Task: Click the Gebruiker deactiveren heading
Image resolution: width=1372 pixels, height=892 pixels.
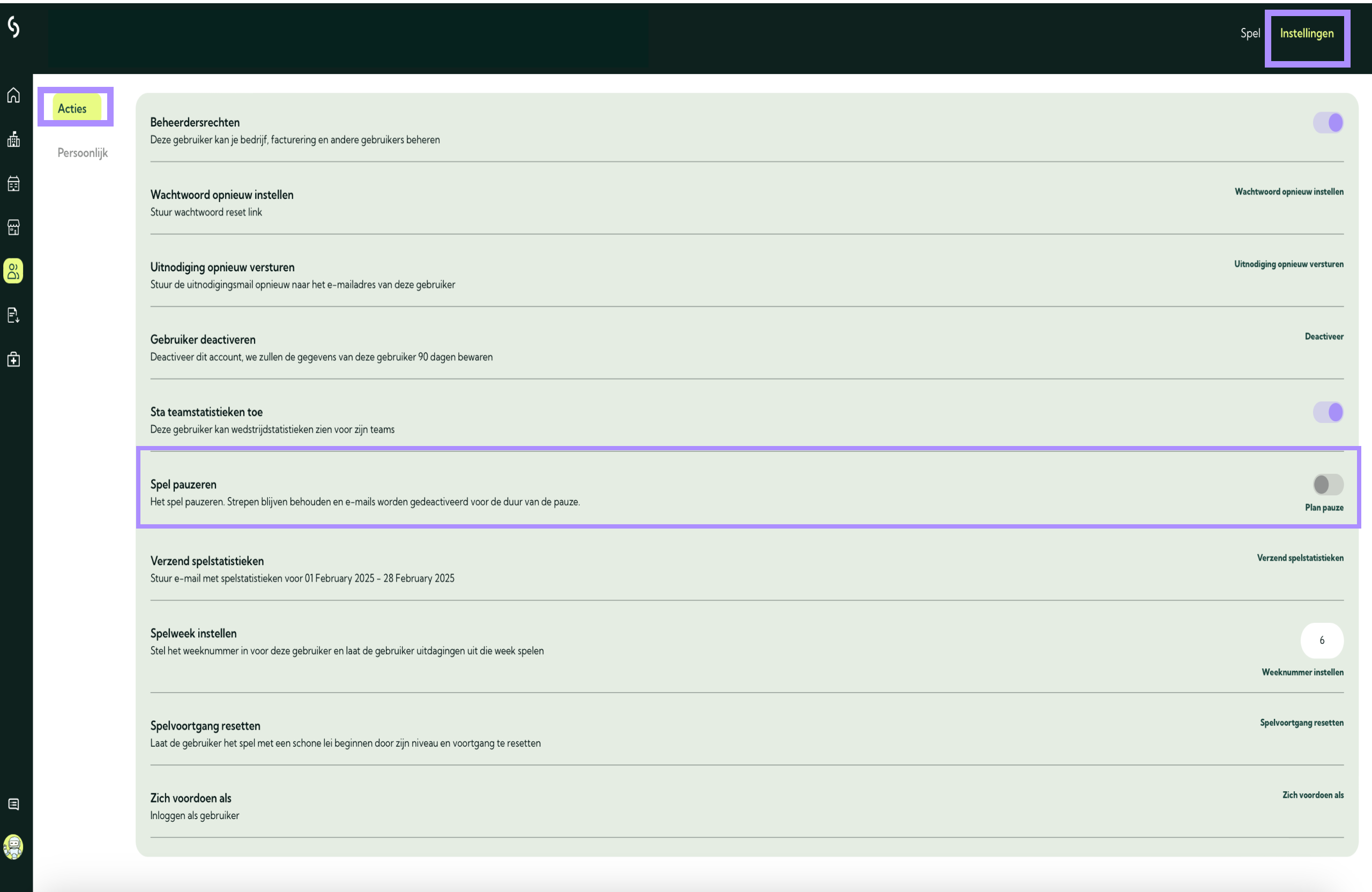Action: (203, 340)
